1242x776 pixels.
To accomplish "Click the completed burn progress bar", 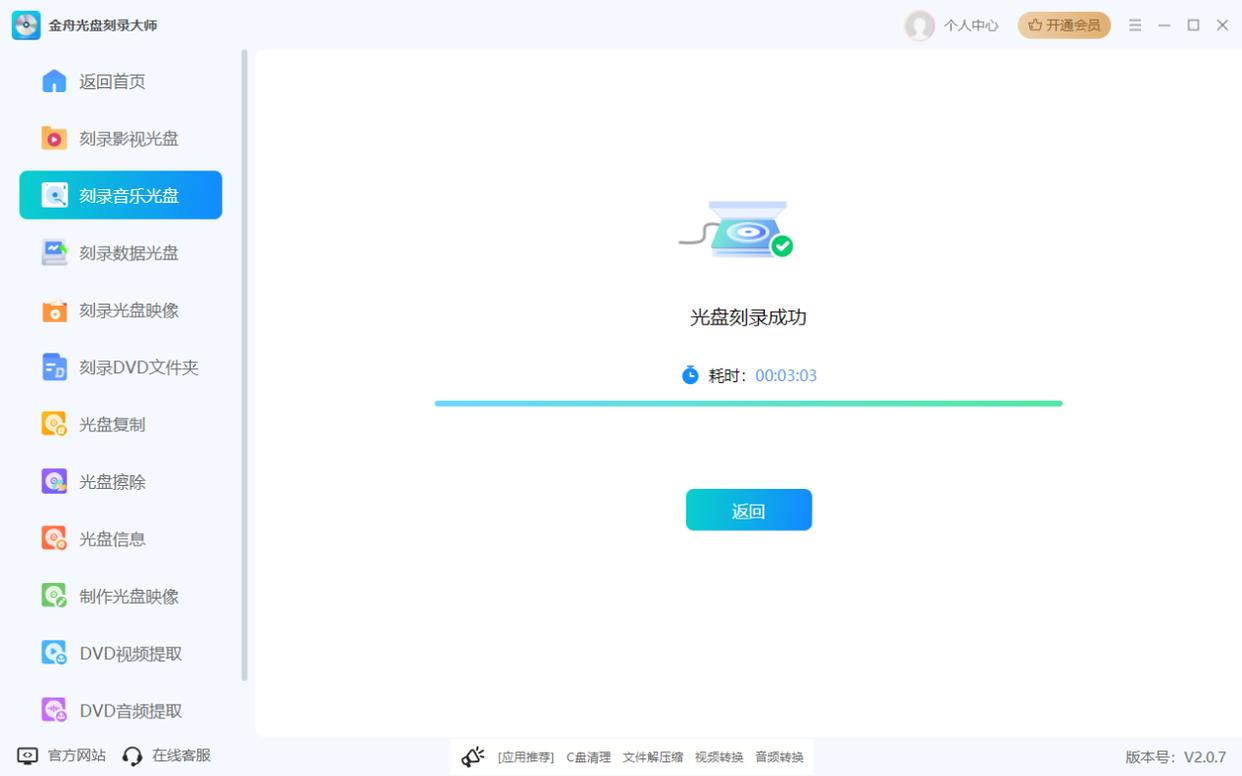I will pyautogui.click(x=748, y=402).
